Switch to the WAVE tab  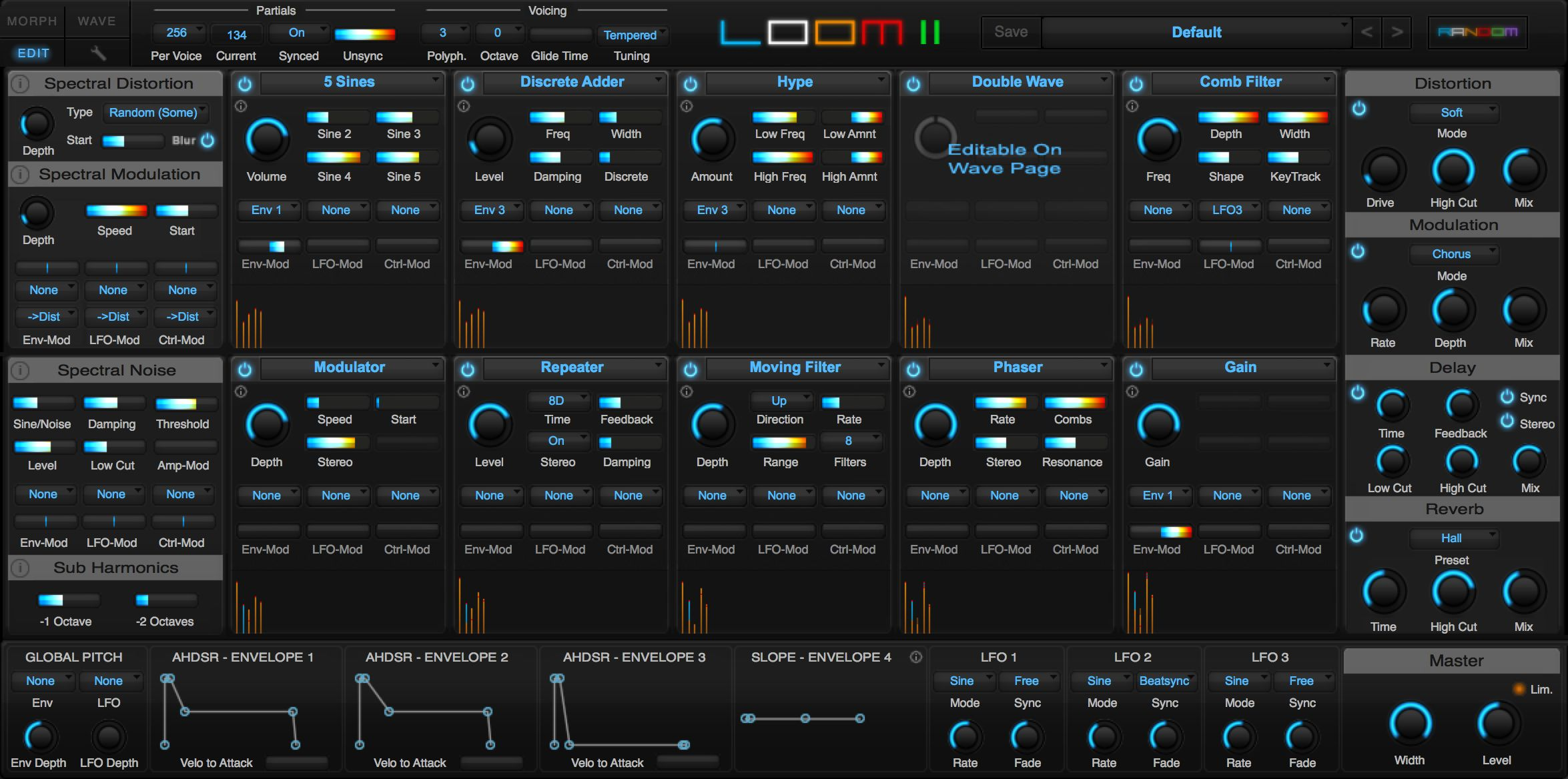[x=97, y=21]
